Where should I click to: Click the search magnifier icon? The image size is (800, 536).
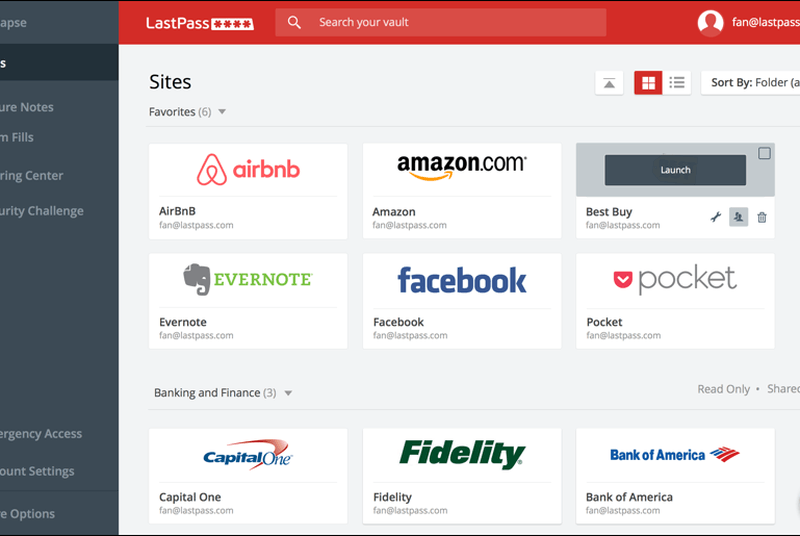294,22
